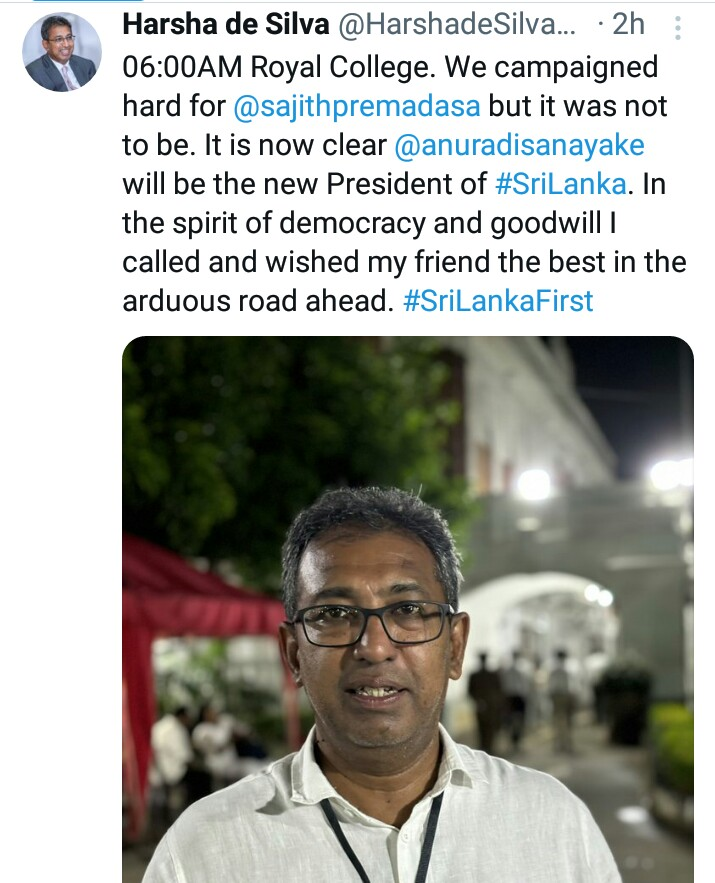The width and height of the screenshot is (715, 883).
Task: Click the phrase "arduous road ahead" in tweet
Action: point(258,301)
